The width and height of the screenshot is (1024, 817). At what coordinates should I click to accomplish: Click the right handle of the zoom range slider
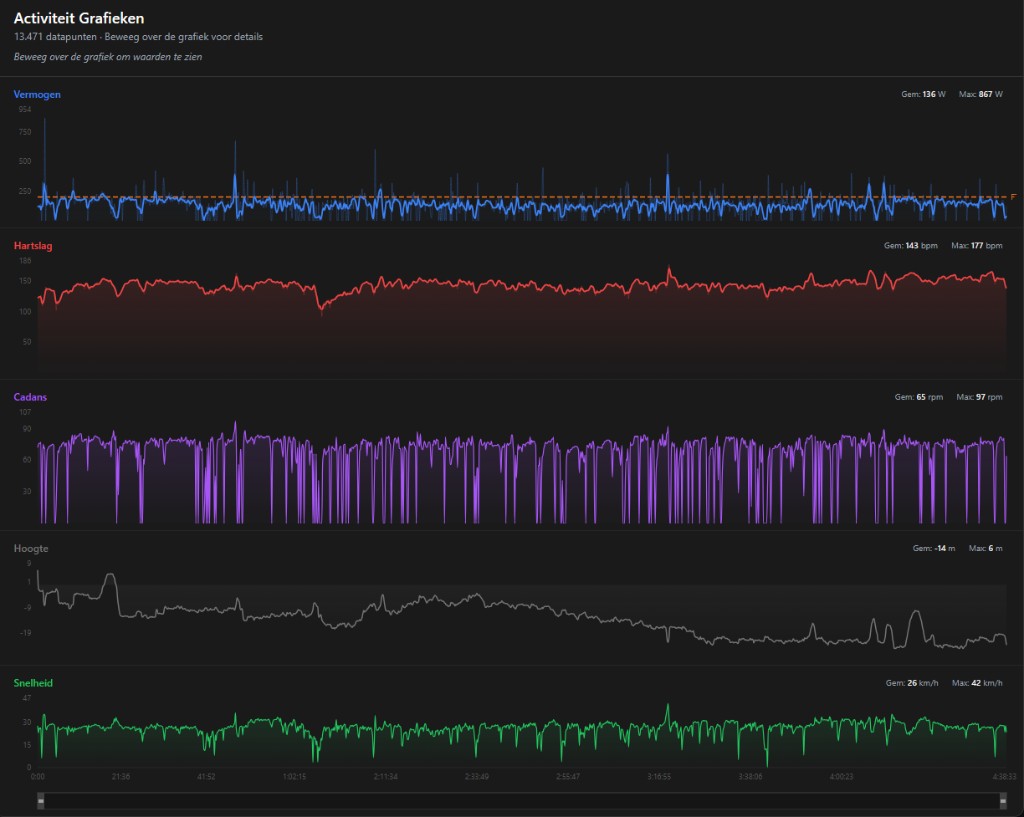[1003, 801]
